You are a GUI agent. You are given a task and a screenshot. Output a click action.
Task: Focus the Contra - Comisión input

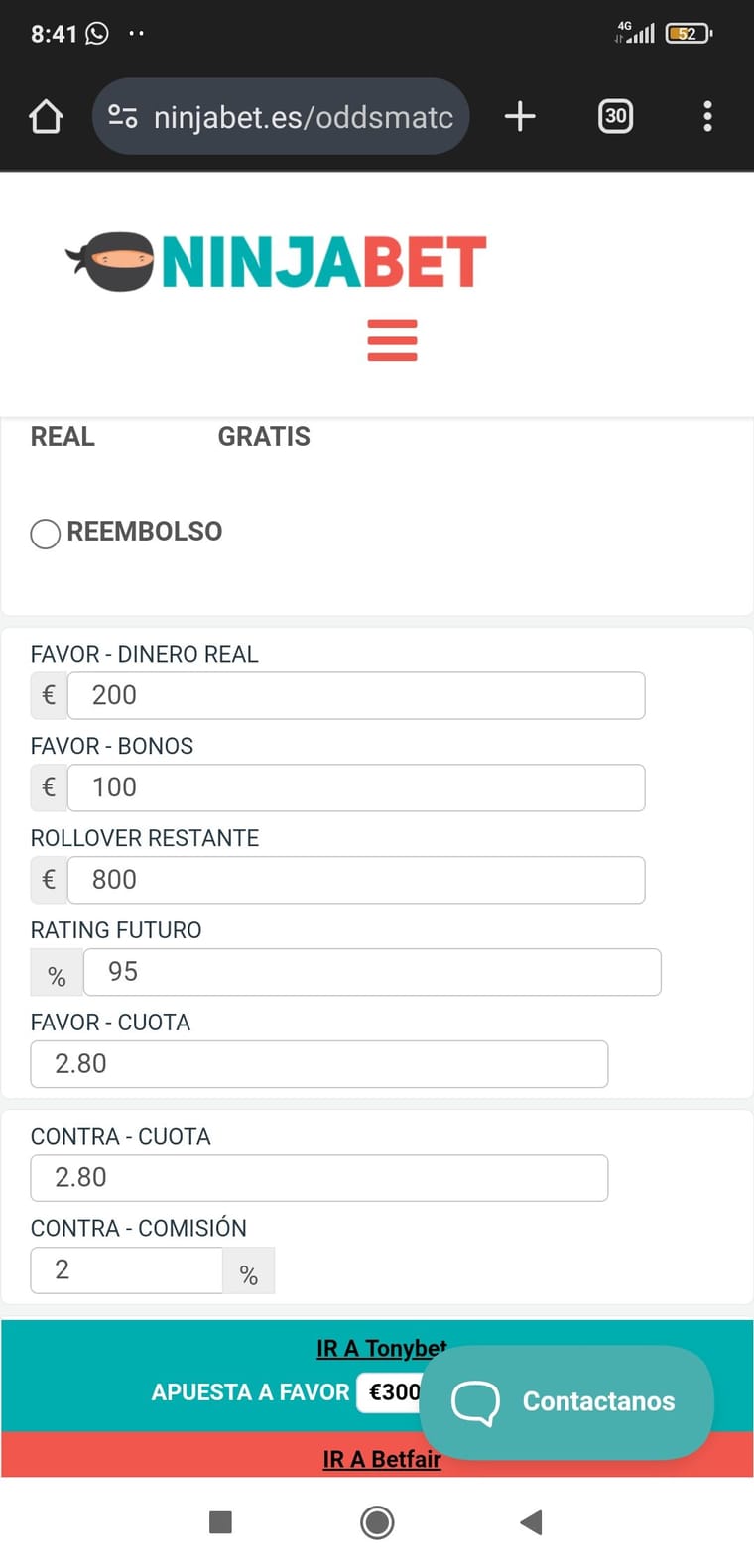click(x=126, y=1270)
